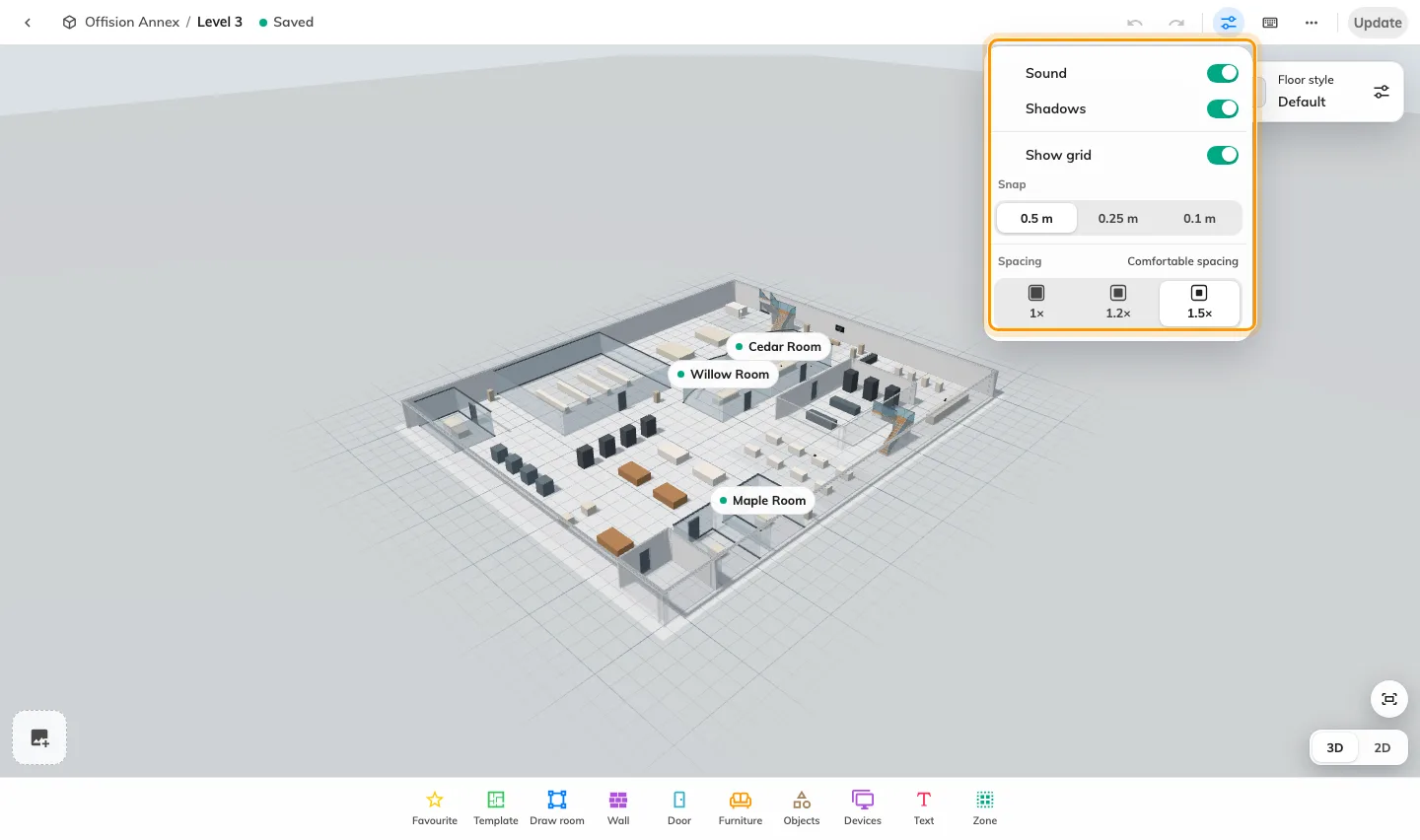The image size is (1420, 840).
Task: Turn off the Sound toggle
Action: (1223, 73)
